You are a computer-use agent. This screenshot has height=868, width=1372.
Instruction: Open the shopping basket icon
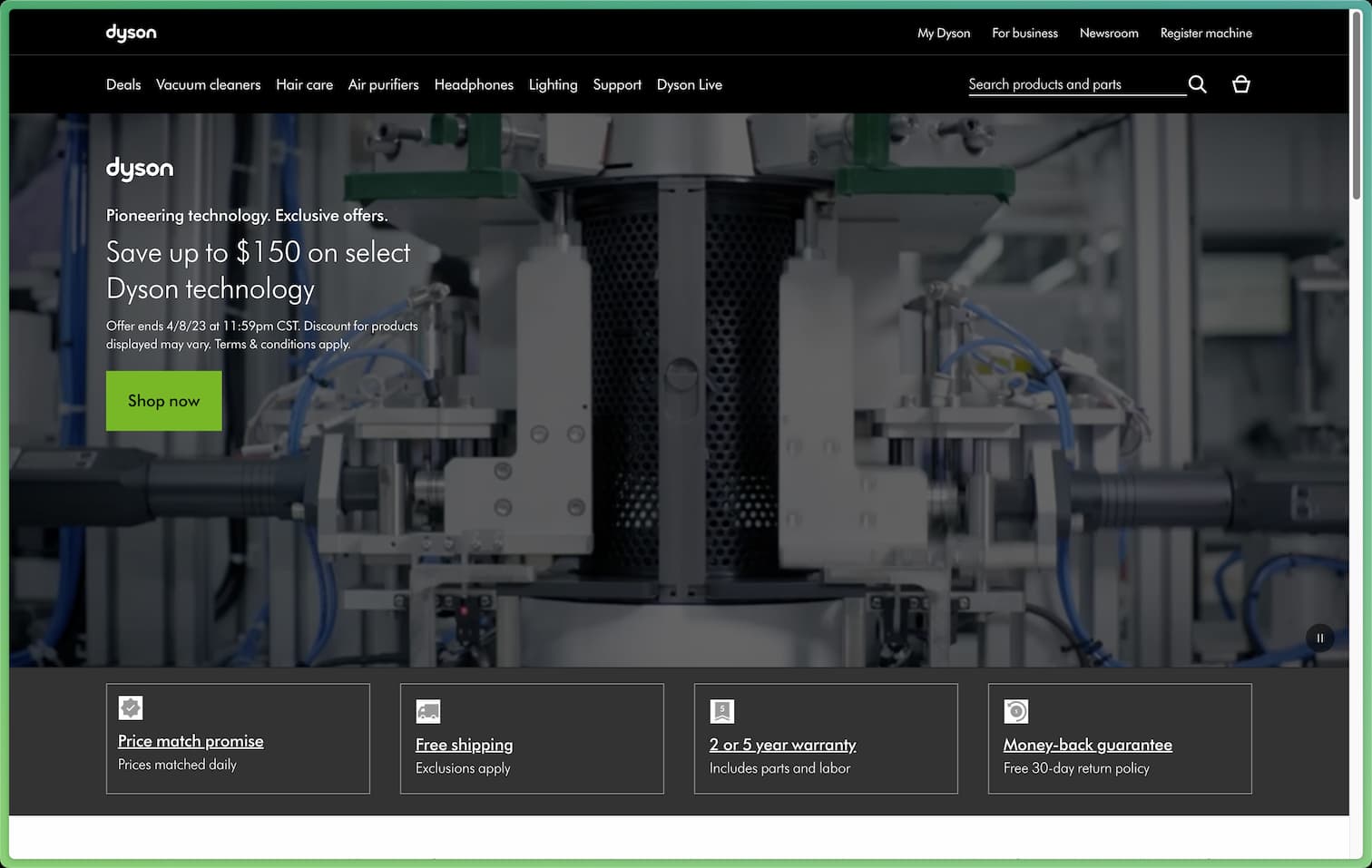[1241, 84]
